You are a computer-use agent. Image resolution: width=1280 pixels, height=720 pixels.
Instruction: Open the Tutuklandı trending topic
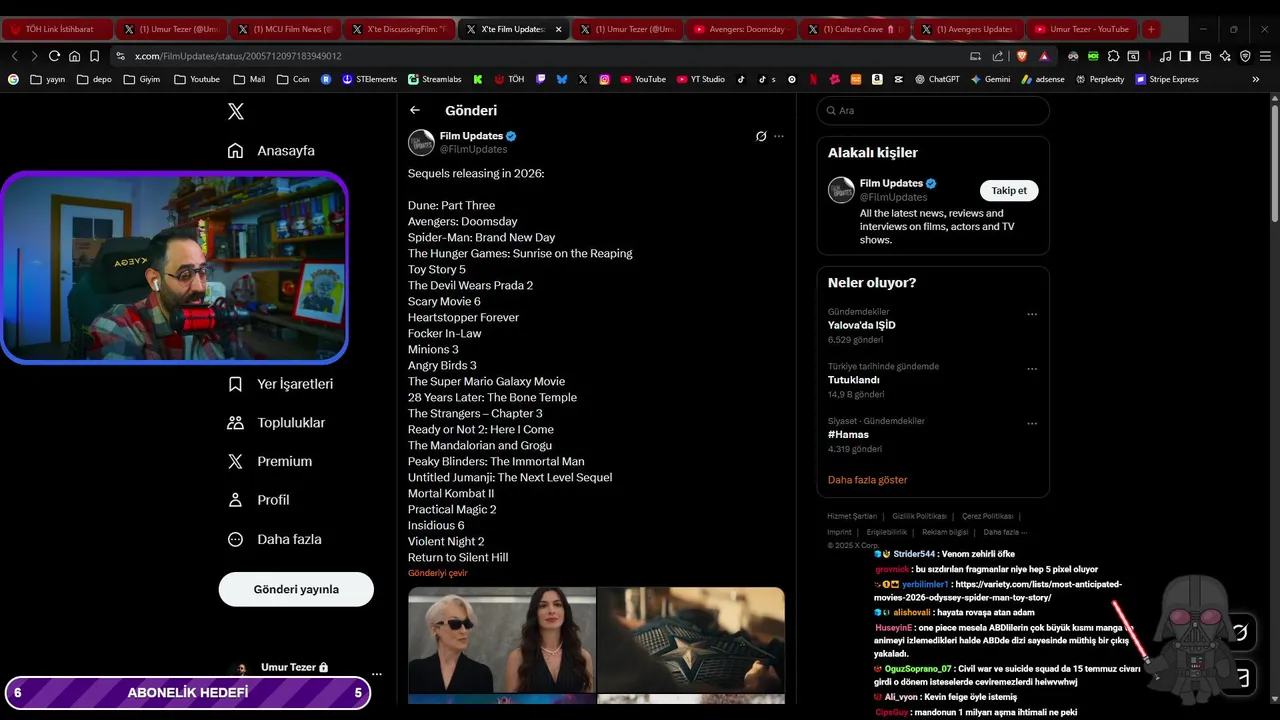853,380
